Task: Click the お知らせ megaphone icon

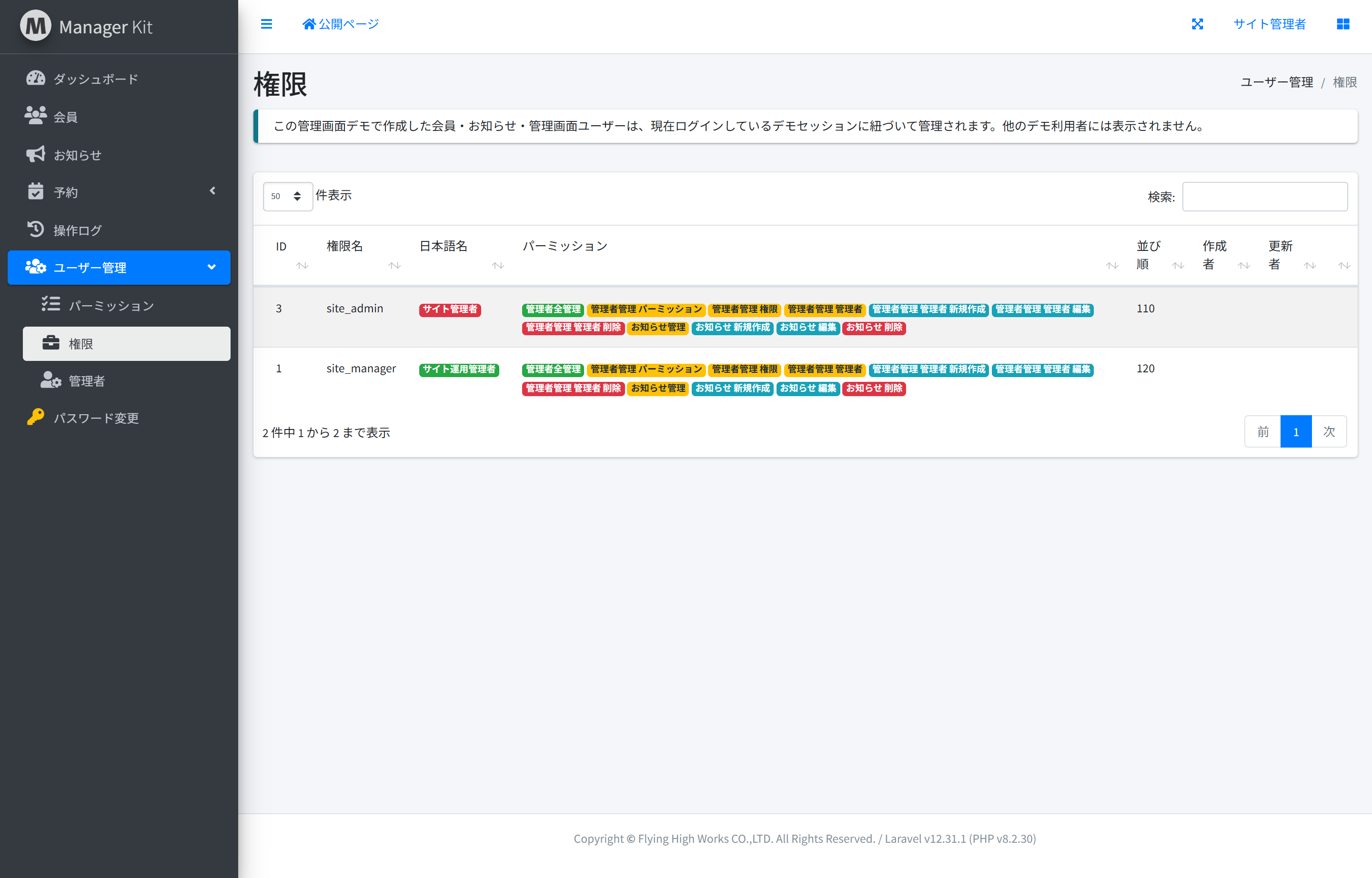Action: (35, 154)
